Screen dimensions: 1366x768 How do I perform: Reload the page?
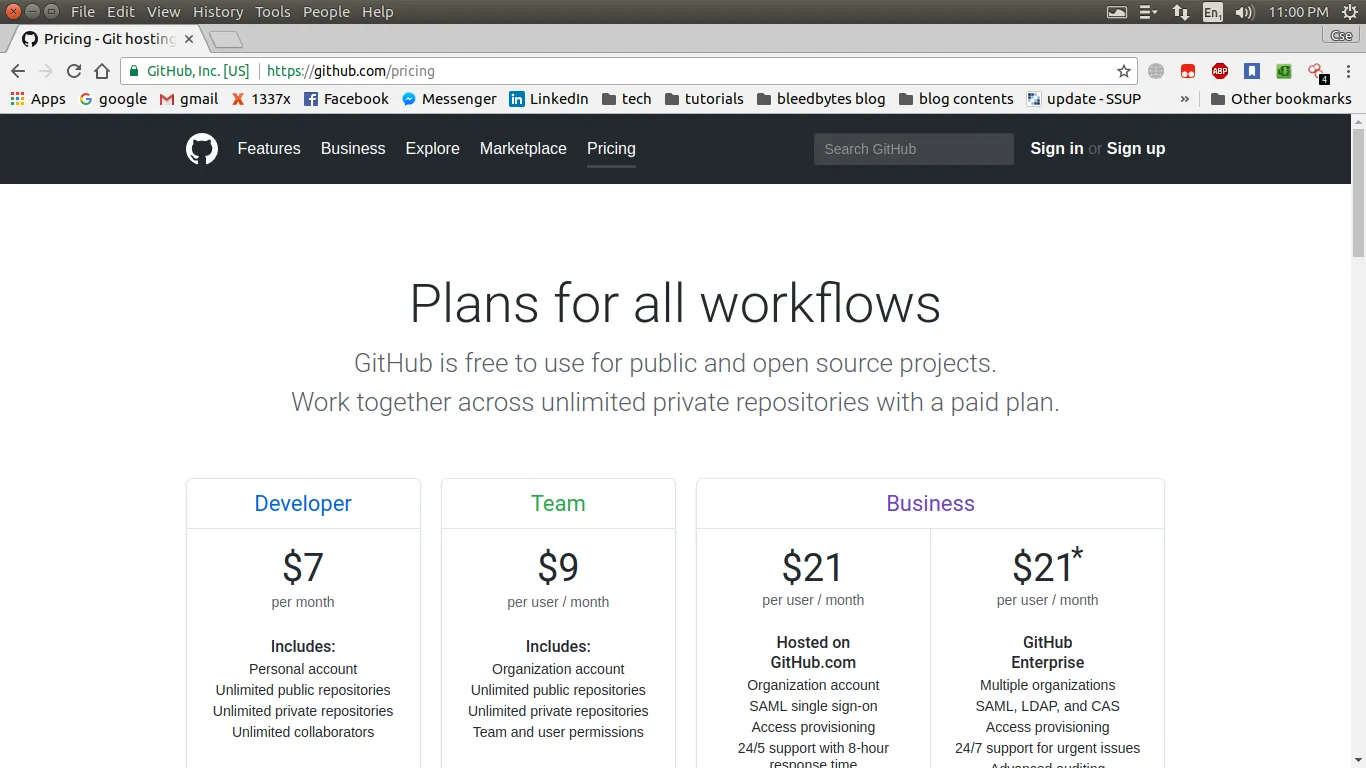[x=74, y=71]
